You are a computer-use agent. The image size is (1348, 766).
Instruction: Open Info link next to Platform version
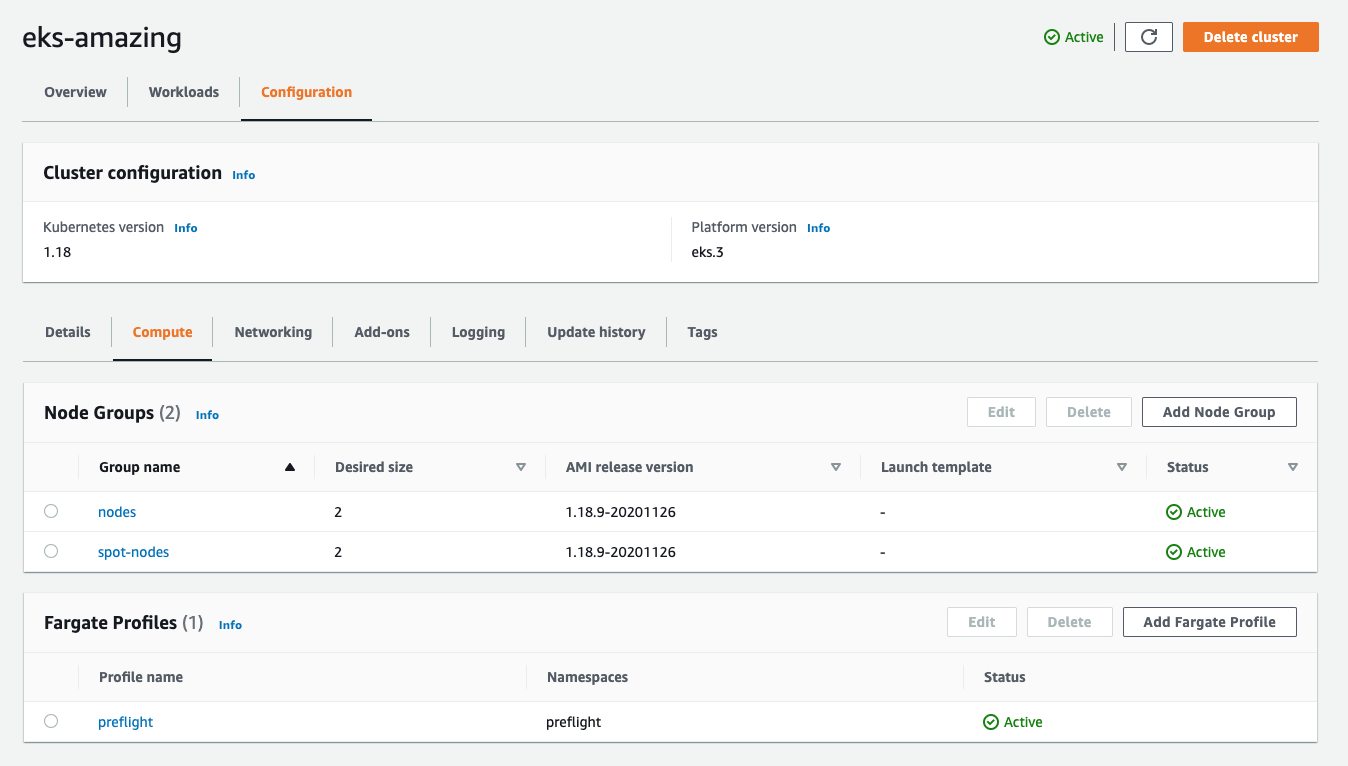(818, 228)
